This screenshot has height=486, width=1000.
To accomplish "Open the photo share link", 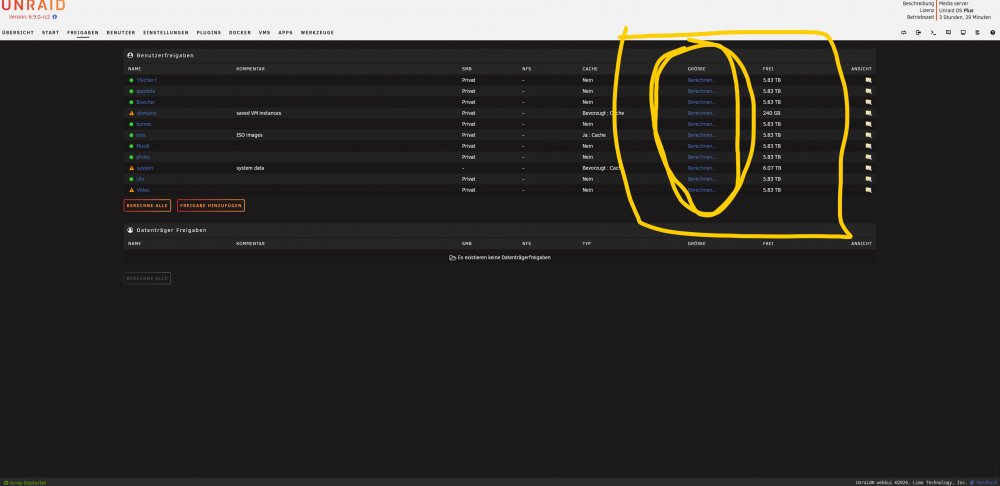I will (x=143, y=157).
